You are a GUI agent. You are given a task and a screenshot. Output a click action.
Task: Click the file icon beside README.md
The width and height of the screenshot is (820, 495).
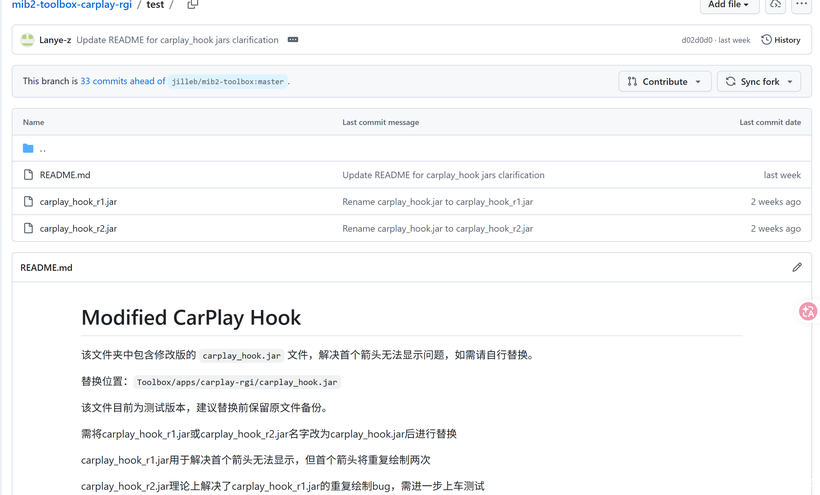click(x=28, y=175)
